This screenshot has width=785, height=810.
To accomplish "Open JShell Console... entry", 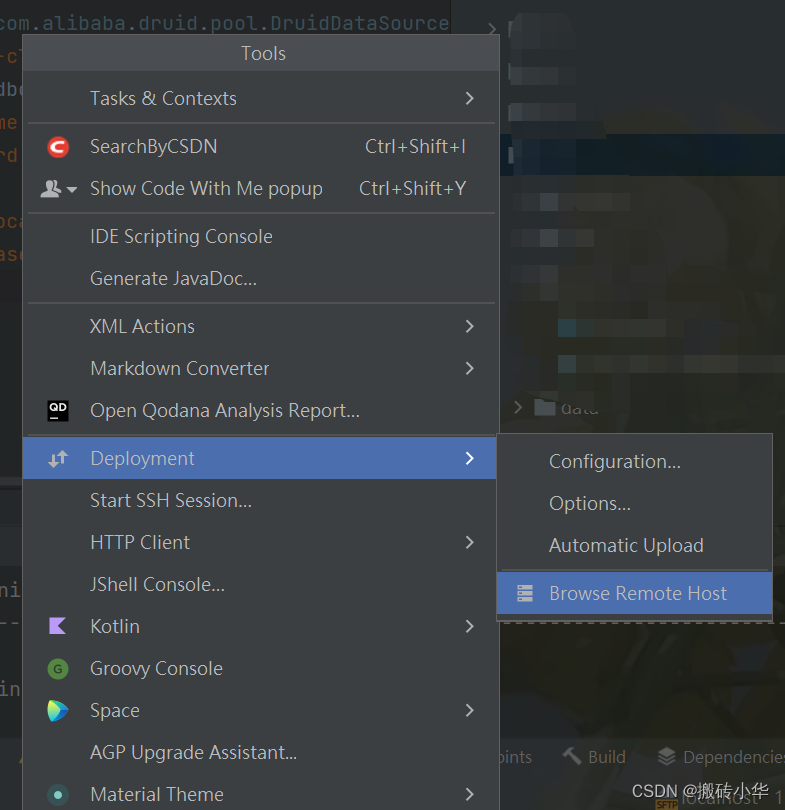I will 261,584.
